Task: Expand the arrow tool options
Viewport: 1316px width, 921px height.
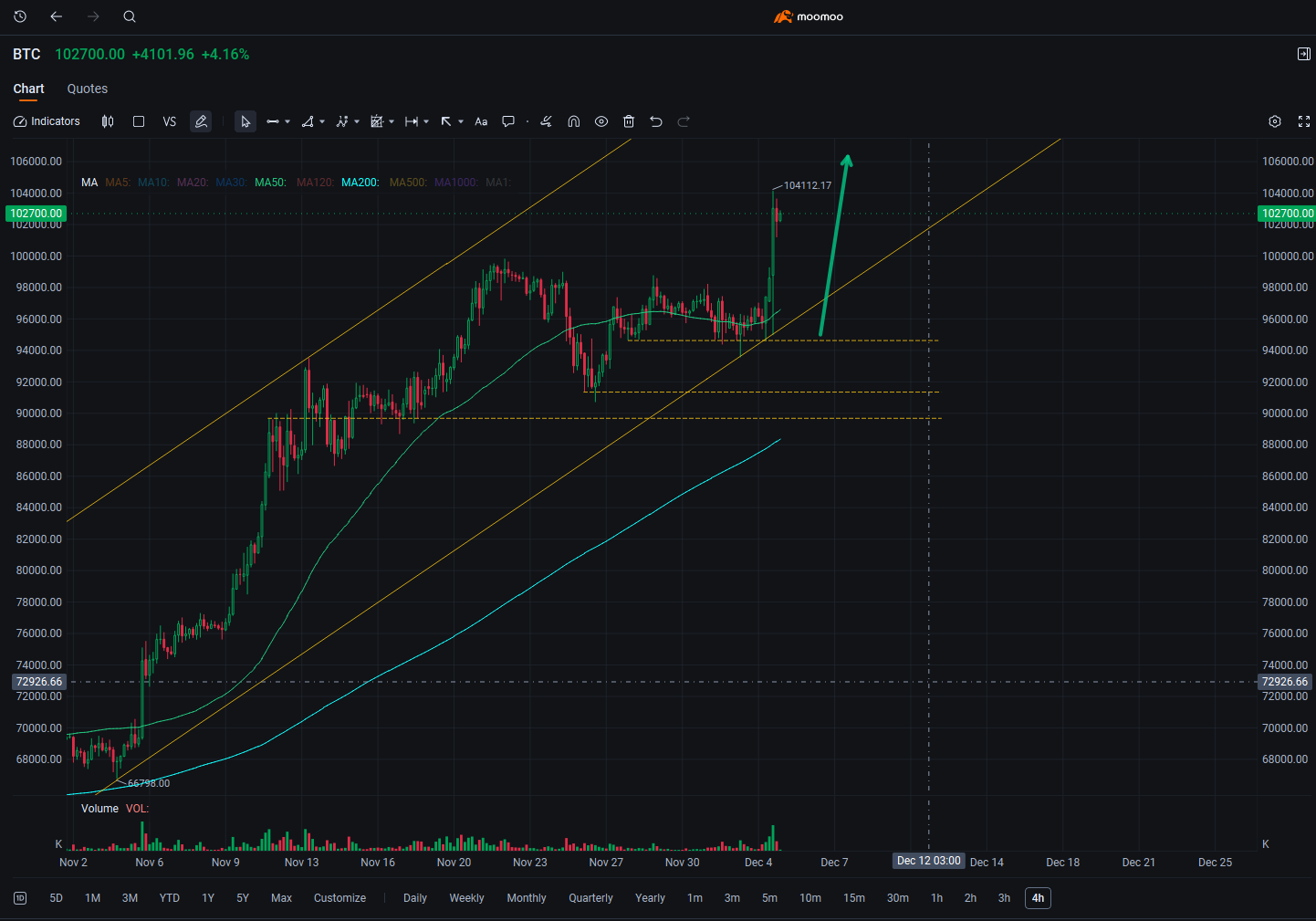Action: [x=459, y=120]
